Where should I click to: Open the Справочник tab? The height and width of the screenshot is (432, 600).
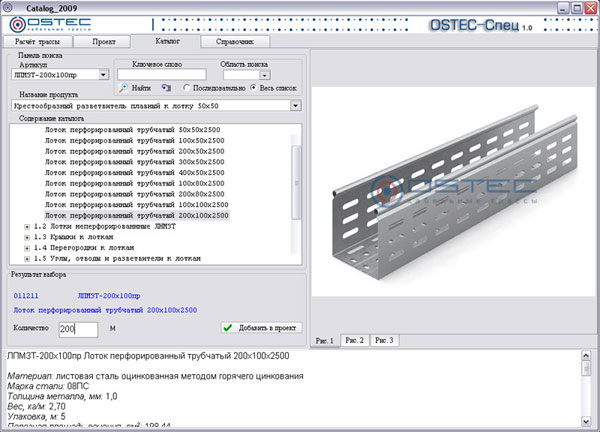(236, 42)
